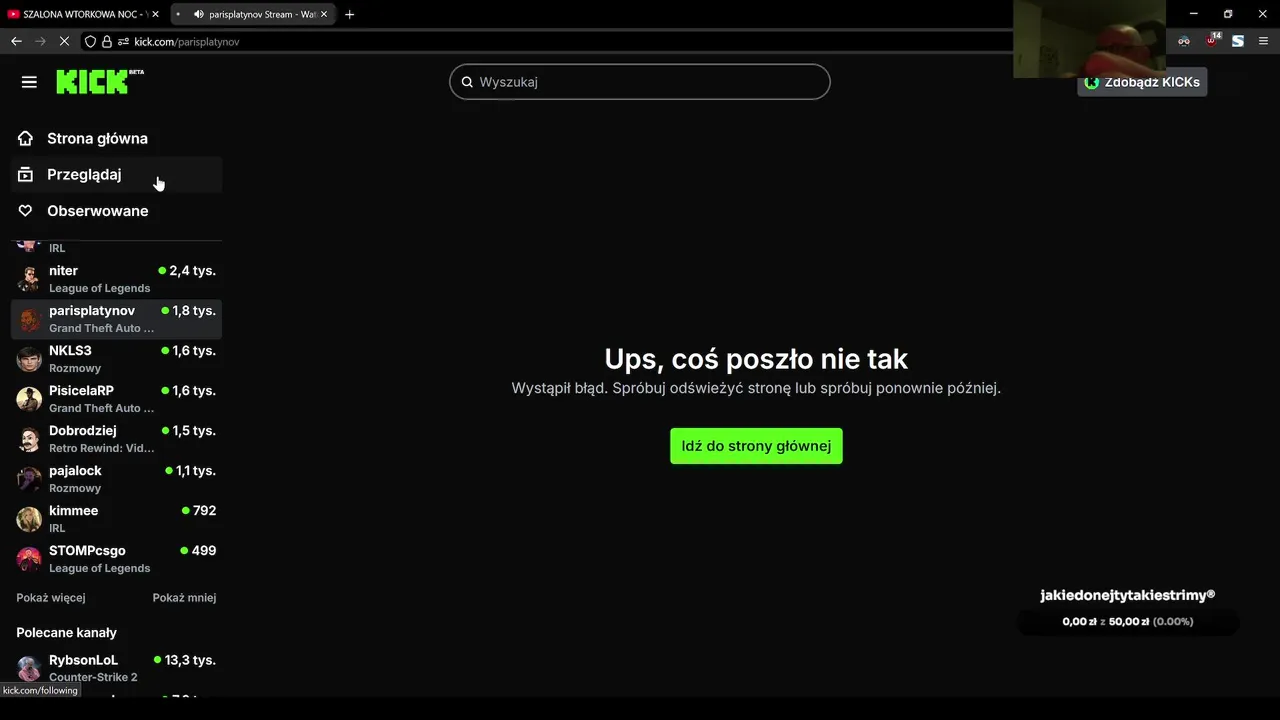Click the Counter-Strike 2 label under RybsonLoL

[93, 677]
